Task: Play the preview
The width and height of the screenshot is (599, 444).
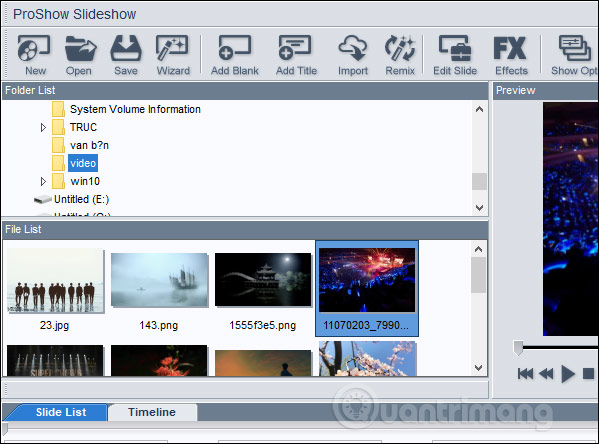Action: coord(568,373)
